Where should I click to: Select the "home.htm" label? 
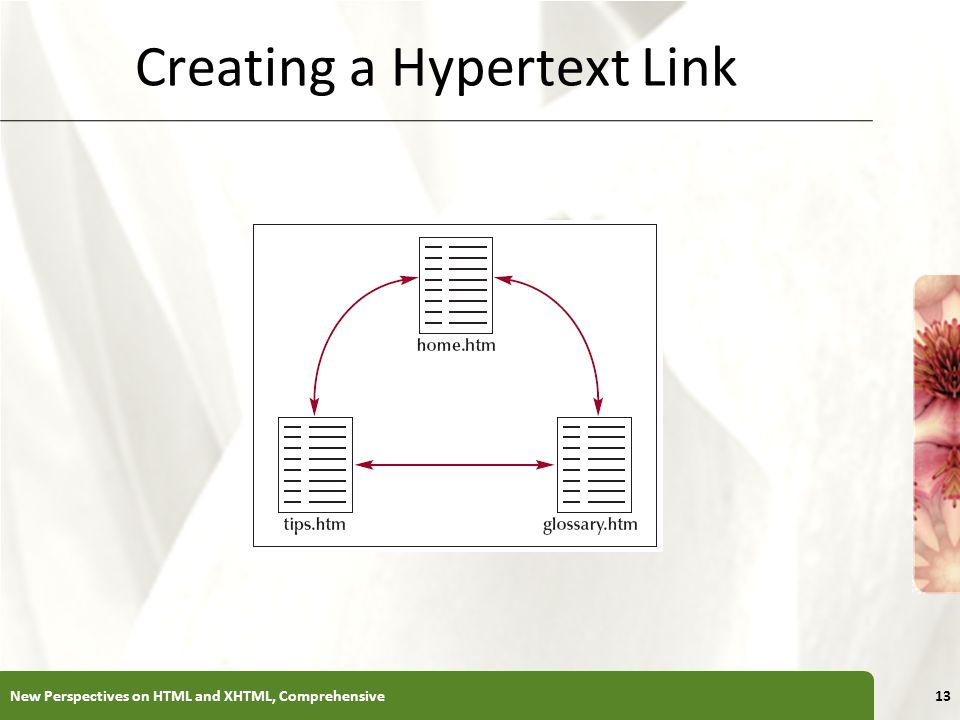coord(456,345)
